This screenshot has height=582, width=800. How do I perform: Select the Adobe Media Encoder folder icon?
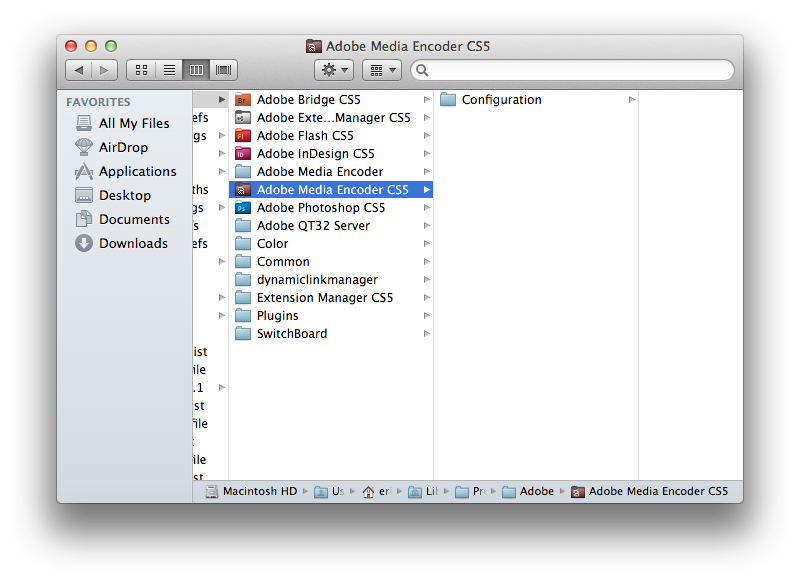tap(243, 171)
